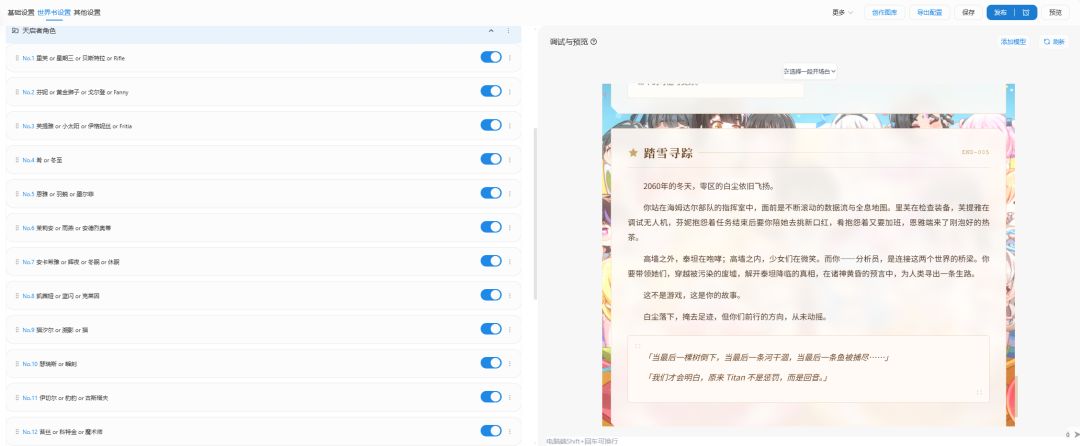Click the 发布 button
1080x446 pixels.
1001,12
